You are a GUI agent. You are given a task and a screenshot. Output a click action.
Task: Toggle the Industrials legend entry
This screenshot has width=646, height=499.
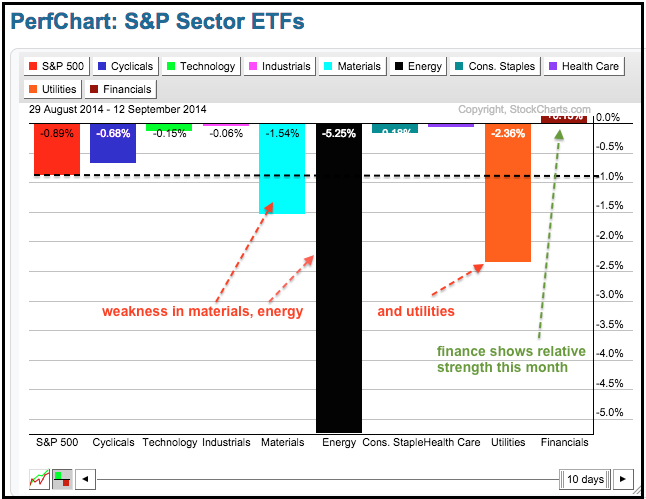point(279,67)
